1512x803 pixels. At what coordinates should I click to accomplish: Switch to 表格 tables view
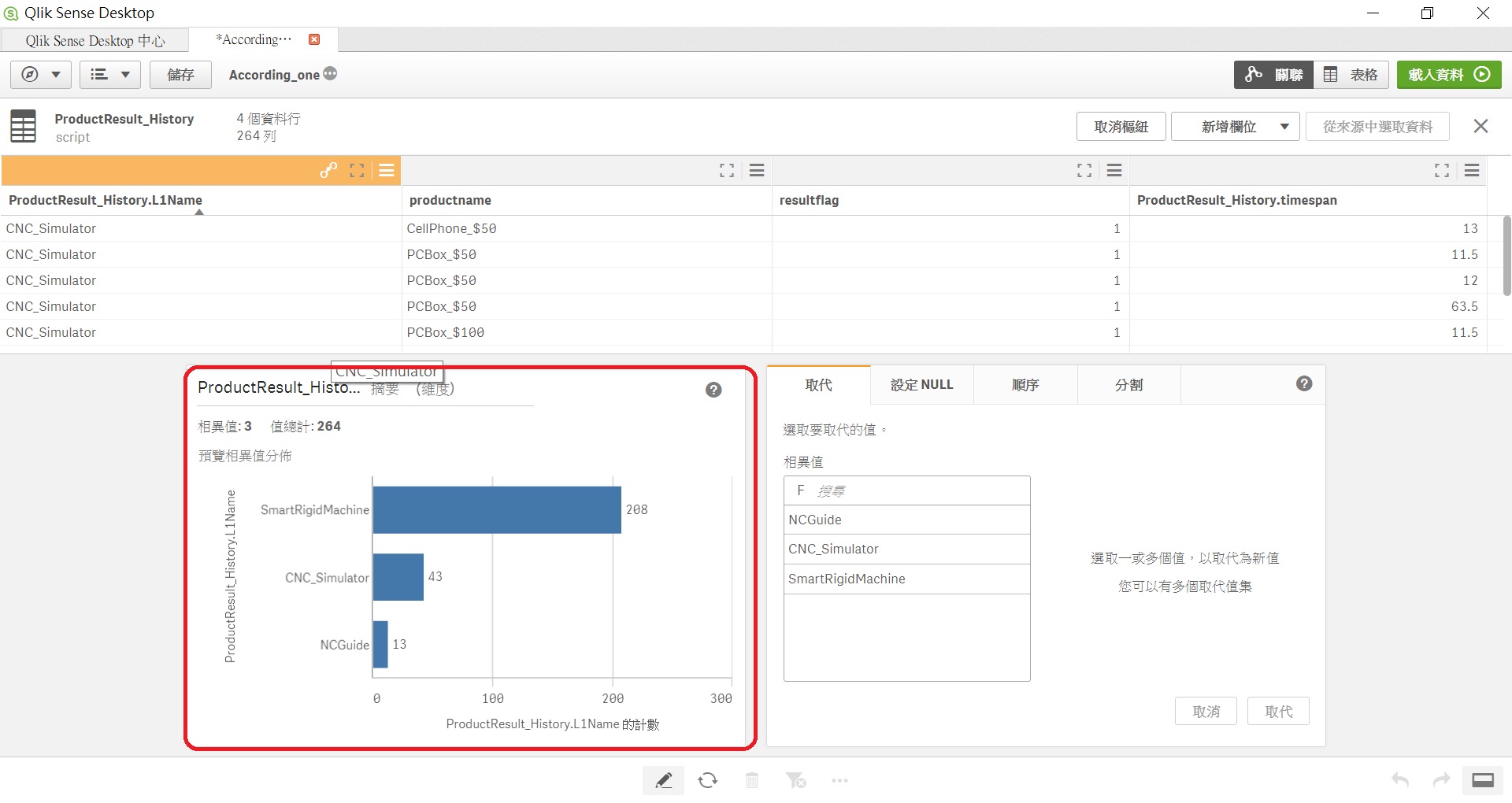pos(1351,75)
